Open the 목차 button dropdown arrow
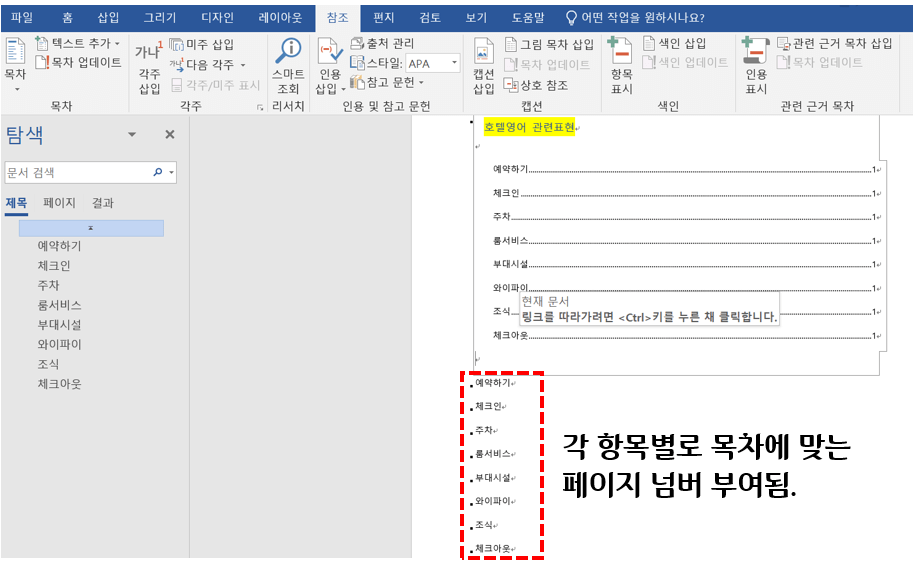This screenshot has height=571, width=913. click(x=17, y=89)
